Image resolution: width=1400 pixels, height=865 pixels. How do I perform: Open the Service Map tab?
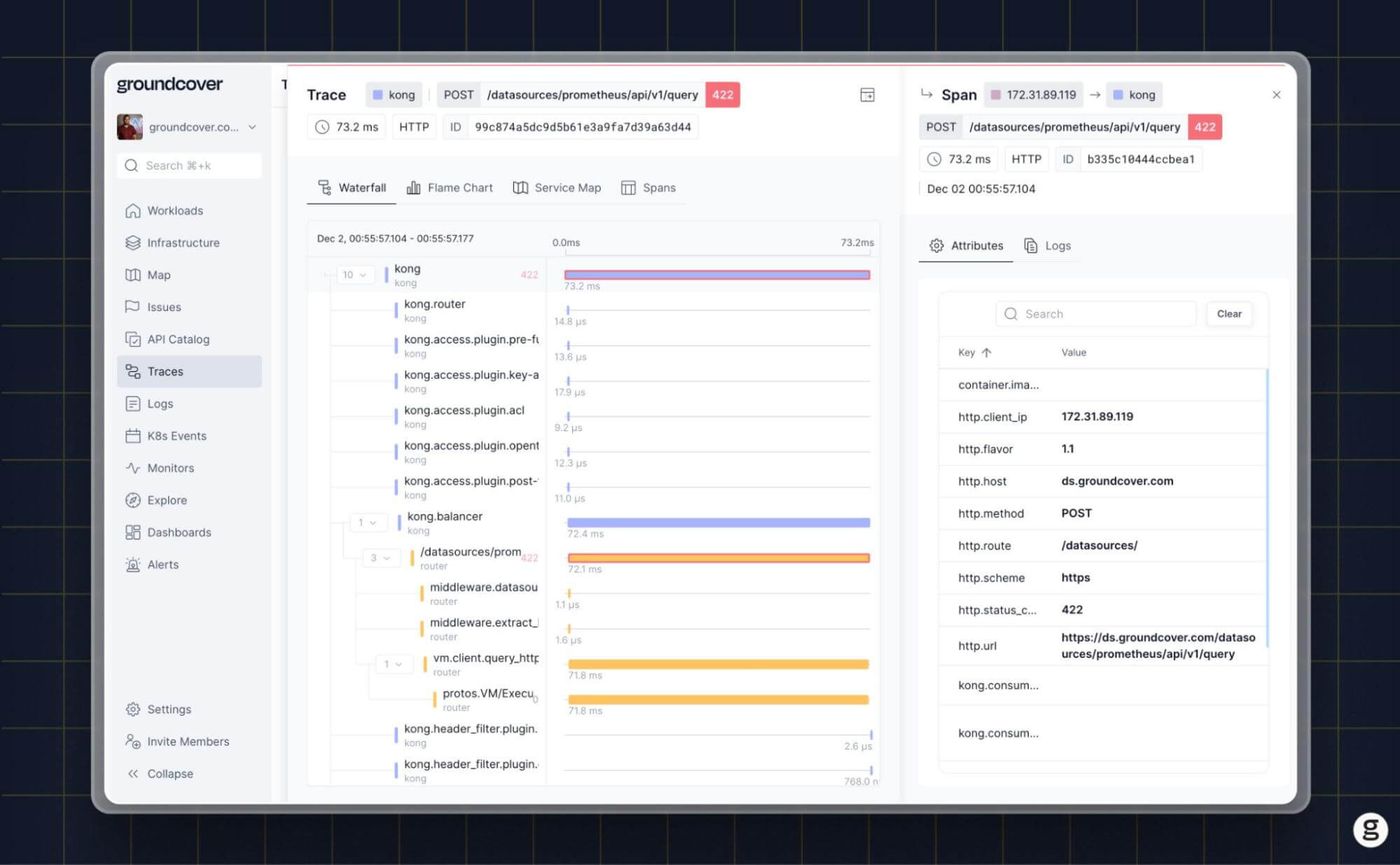(557, 188)
